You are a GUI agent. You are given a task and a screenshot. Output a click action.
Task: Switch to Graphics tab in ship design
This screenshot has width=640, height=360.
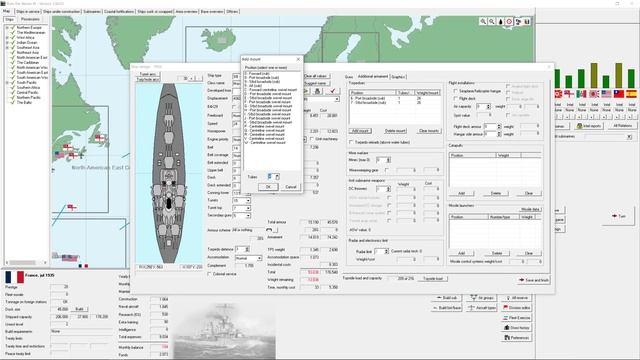(x=398, y=77)
